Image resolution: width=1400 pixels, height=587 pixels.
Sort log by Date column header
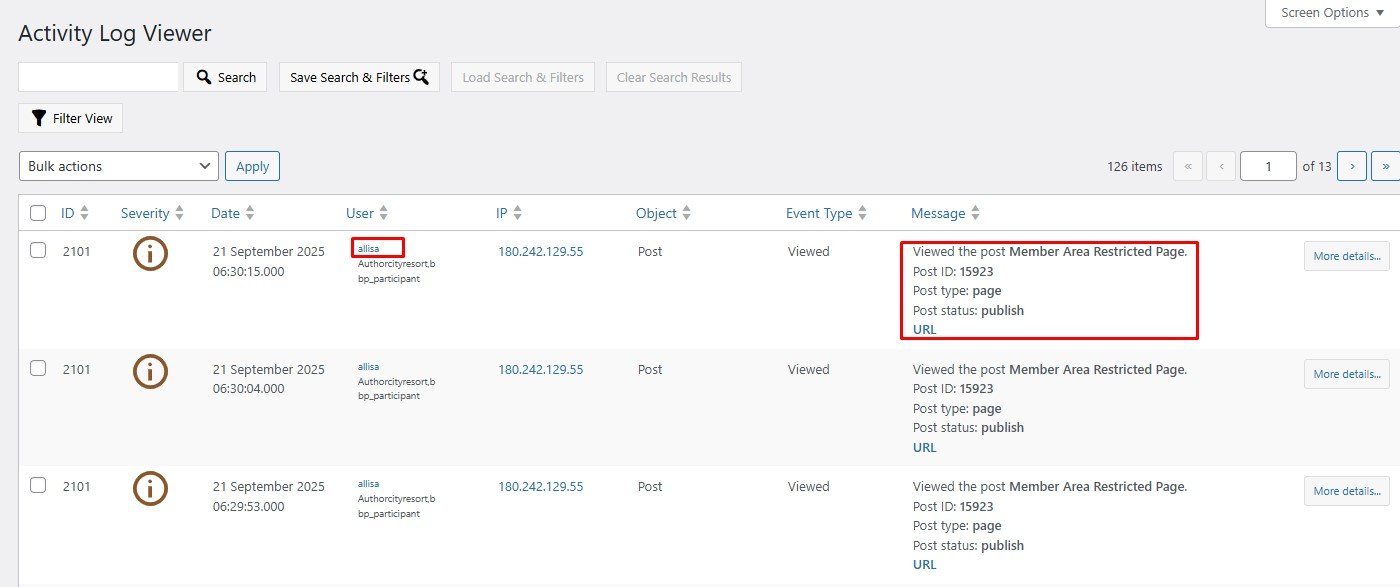[225, 213]
